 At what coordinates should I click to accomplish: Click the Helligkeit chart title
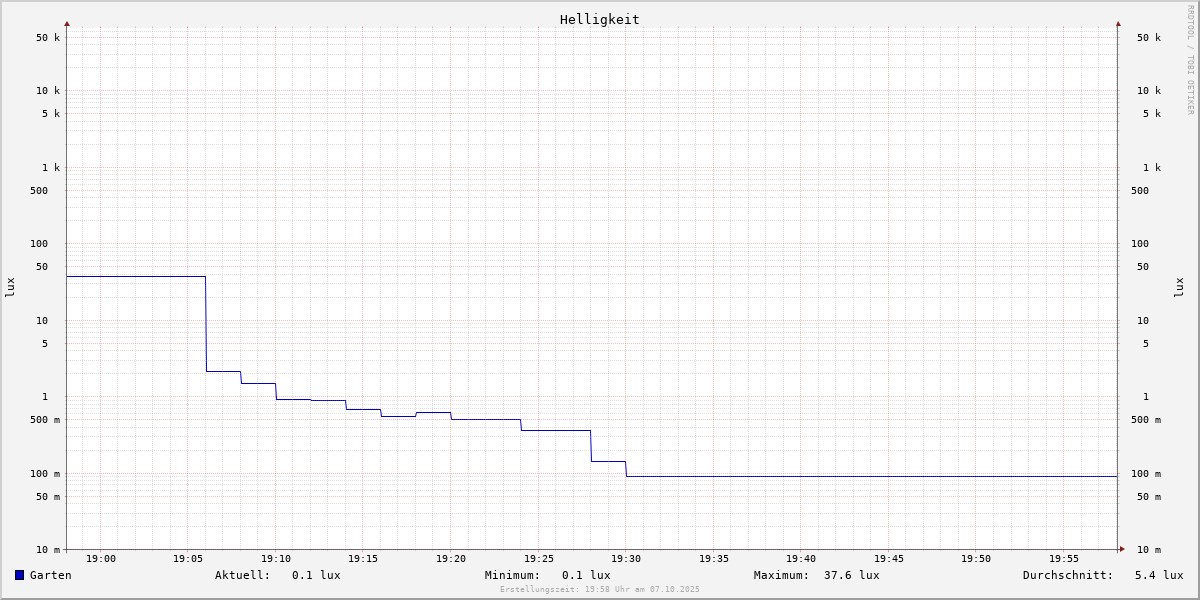pyautogui.click(x=600, y=19)
